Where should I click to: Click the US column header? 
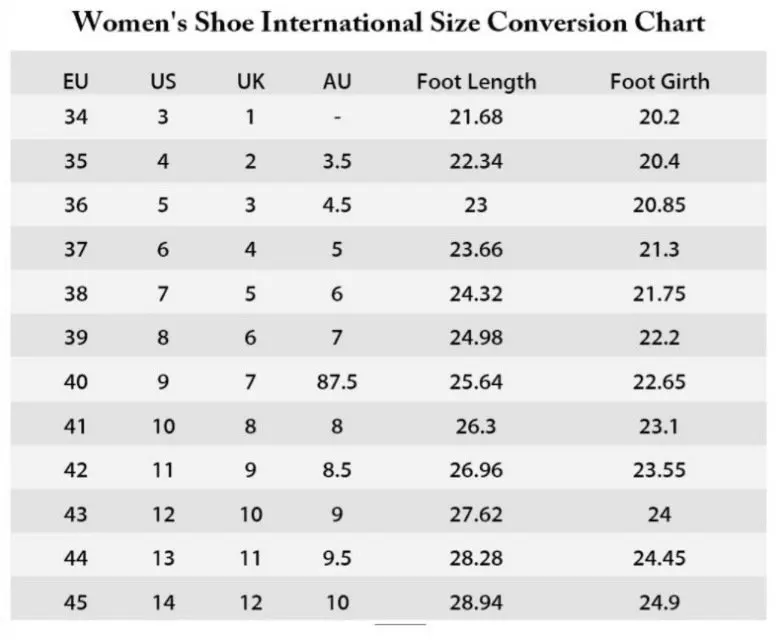click(x=163, y=81)
